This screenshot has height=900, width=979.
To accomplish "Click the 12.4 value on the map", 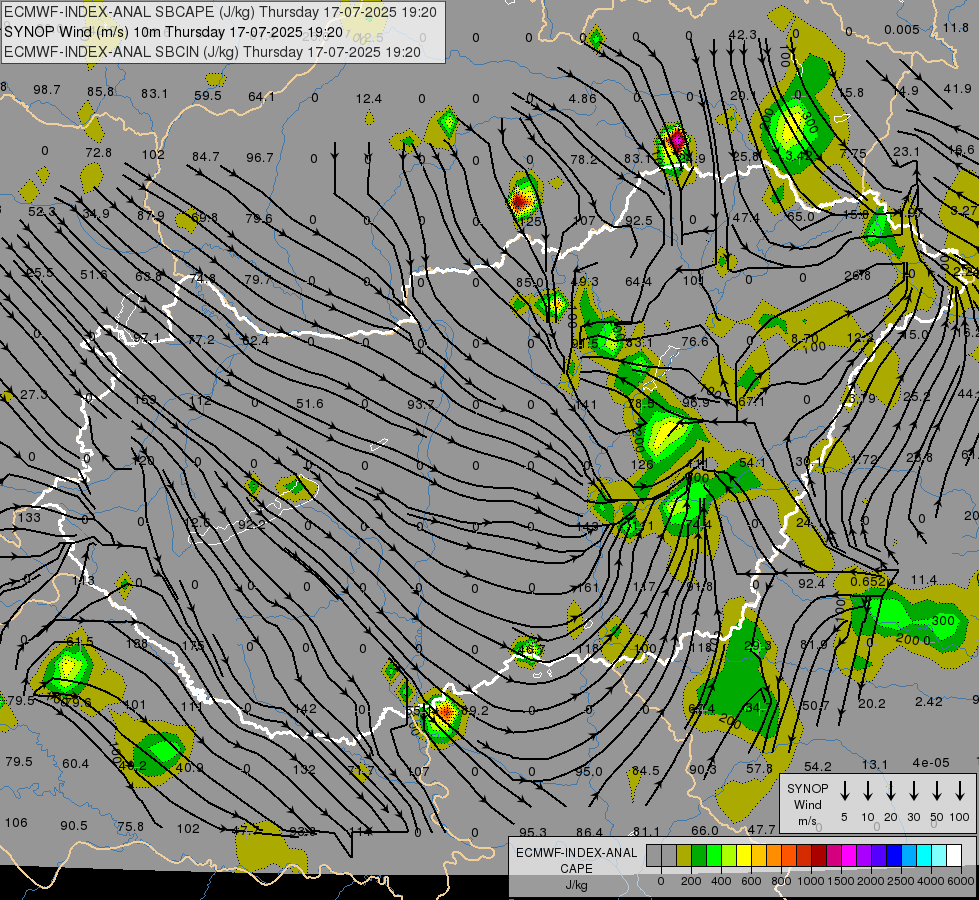I will 369,99.
